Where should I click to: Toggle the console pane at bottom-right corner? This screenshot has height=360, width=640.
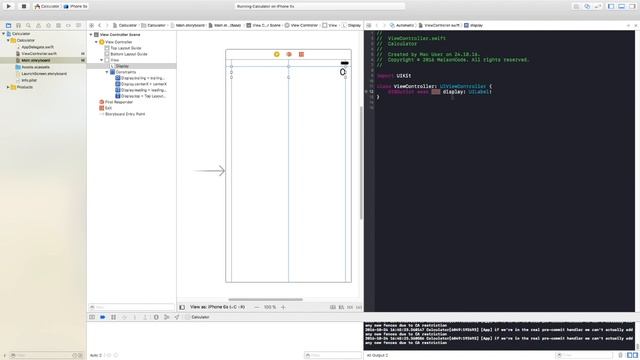(x=636, y=356)
